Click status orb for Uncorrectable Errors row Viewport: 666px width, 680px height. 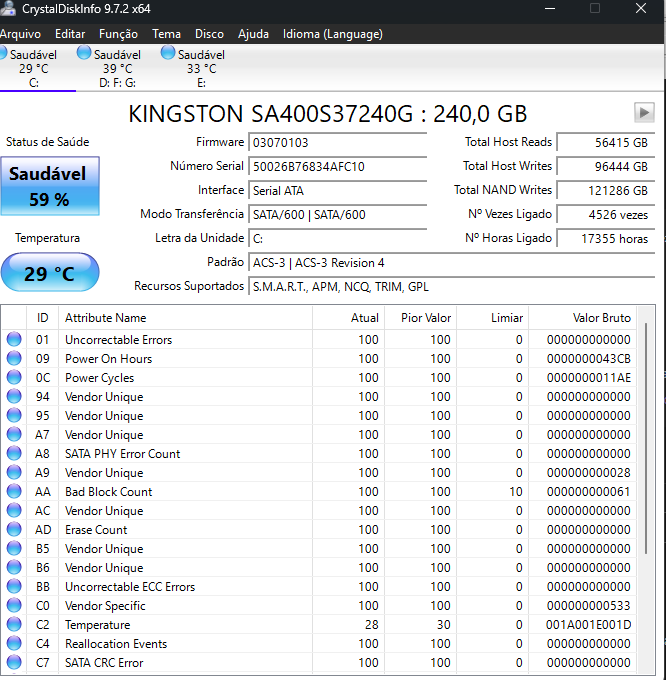pyautogui.click(x=14, y=339)
